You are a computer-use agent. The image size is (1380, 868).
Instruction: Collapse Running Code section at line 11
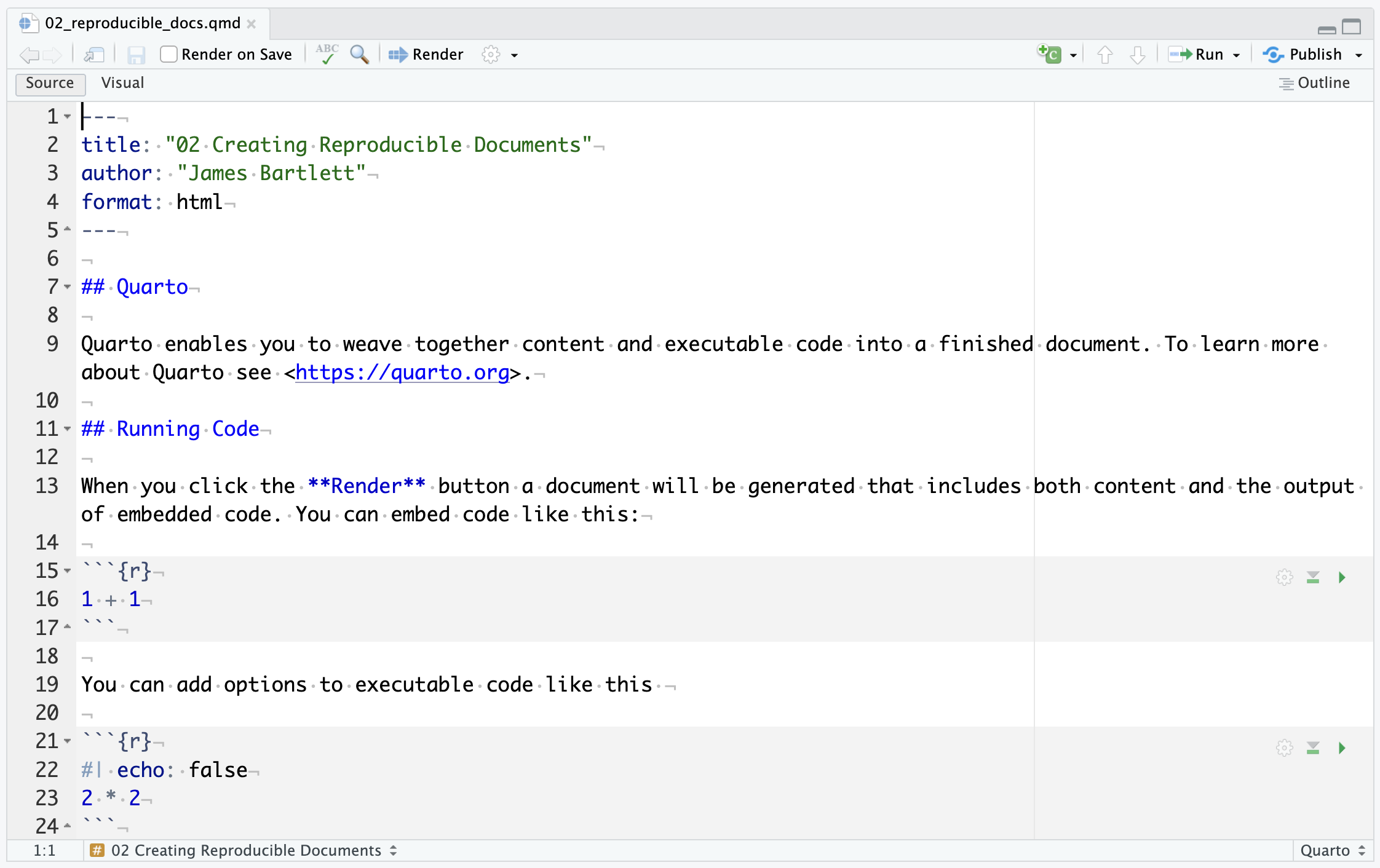point(68,428)
